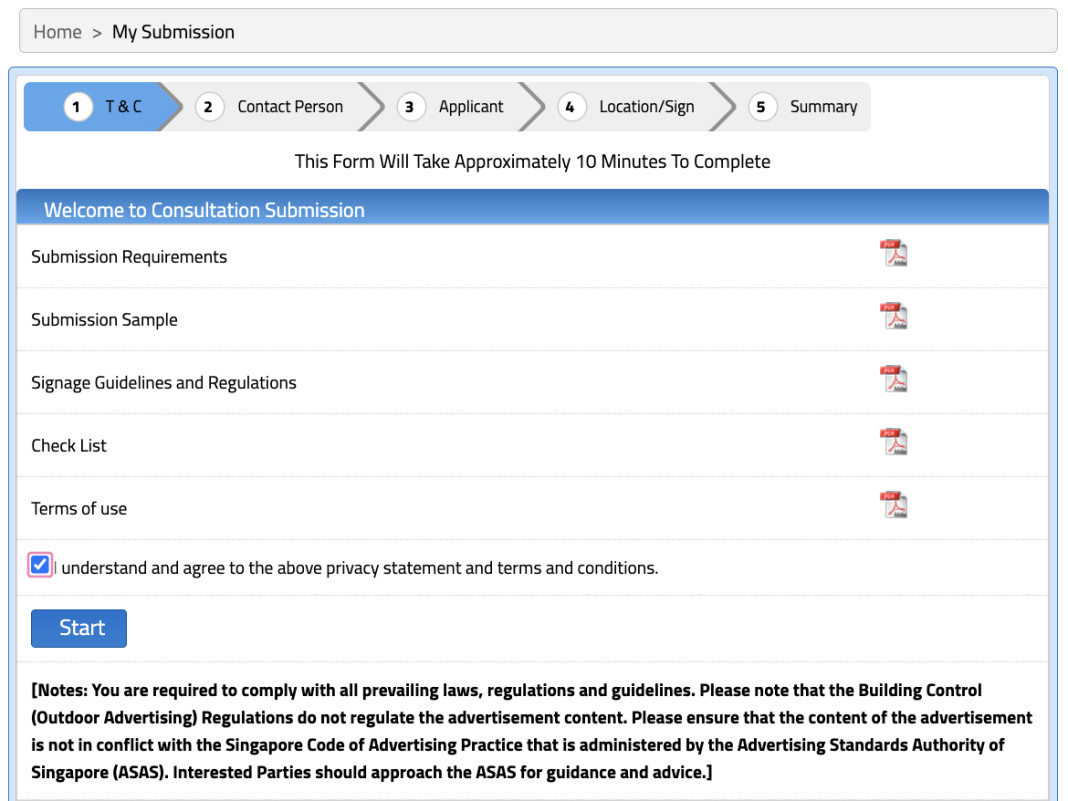
Task: Click the privacy statement agreement label text
Action: pos(359,568)
